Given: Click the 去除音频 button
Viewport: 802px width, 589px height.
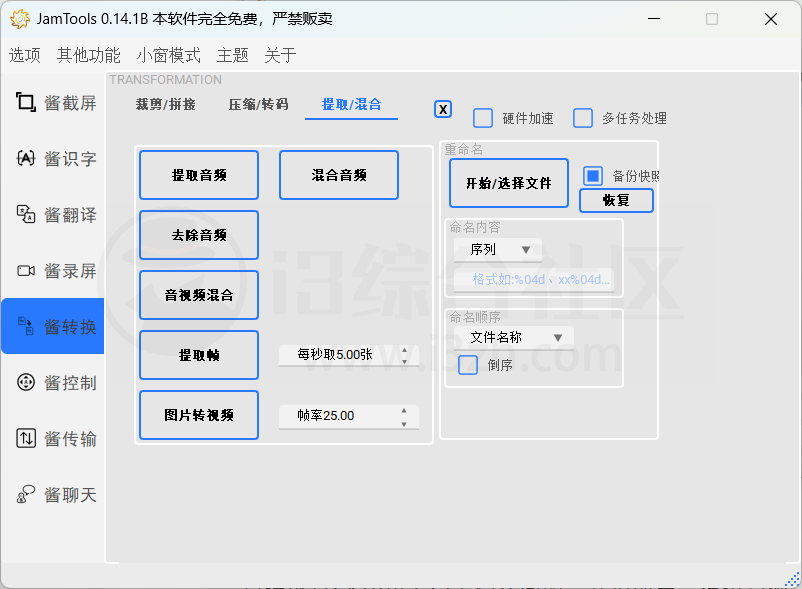Looking at the screenshot, I should click(199, 235).
